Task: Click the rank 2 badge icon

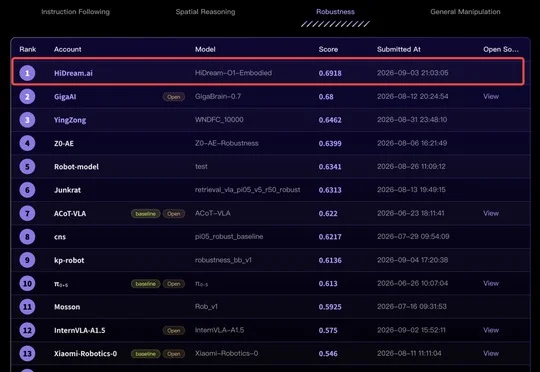Action: click(x=27, y=96)
